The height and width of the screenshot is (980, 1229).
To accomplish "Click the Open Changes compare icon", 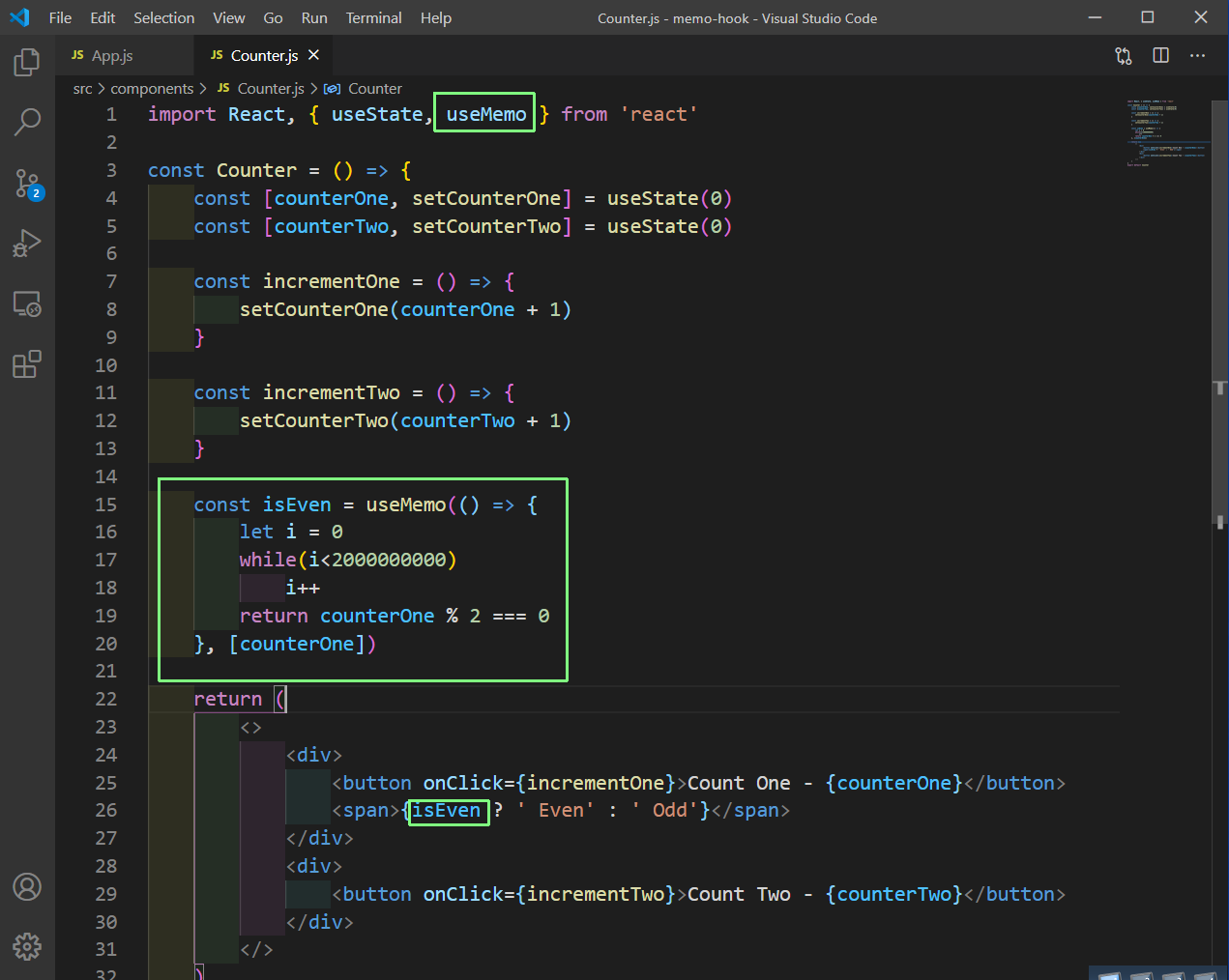I will 1124,56.
